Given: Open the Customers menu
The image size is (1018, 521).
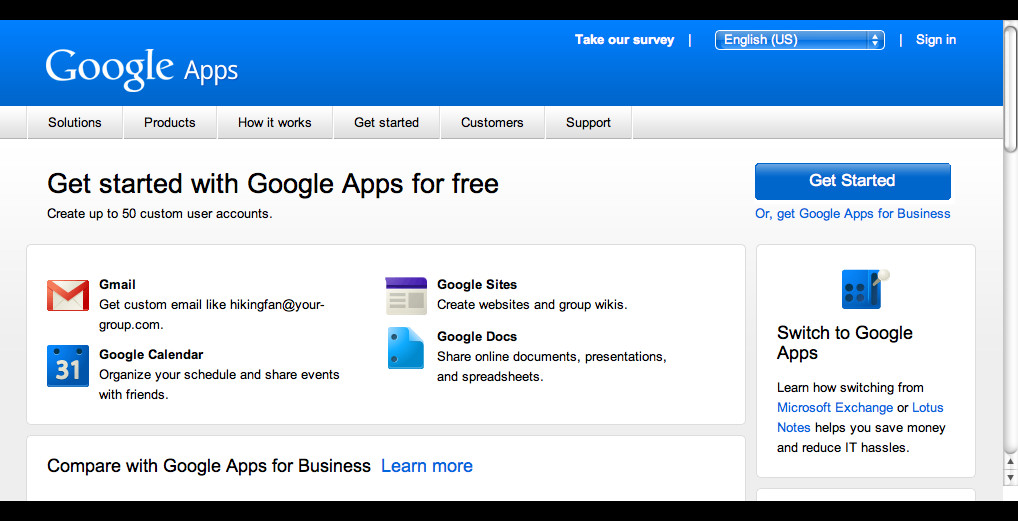Looking at the screenshot, I should click(492, 123).
